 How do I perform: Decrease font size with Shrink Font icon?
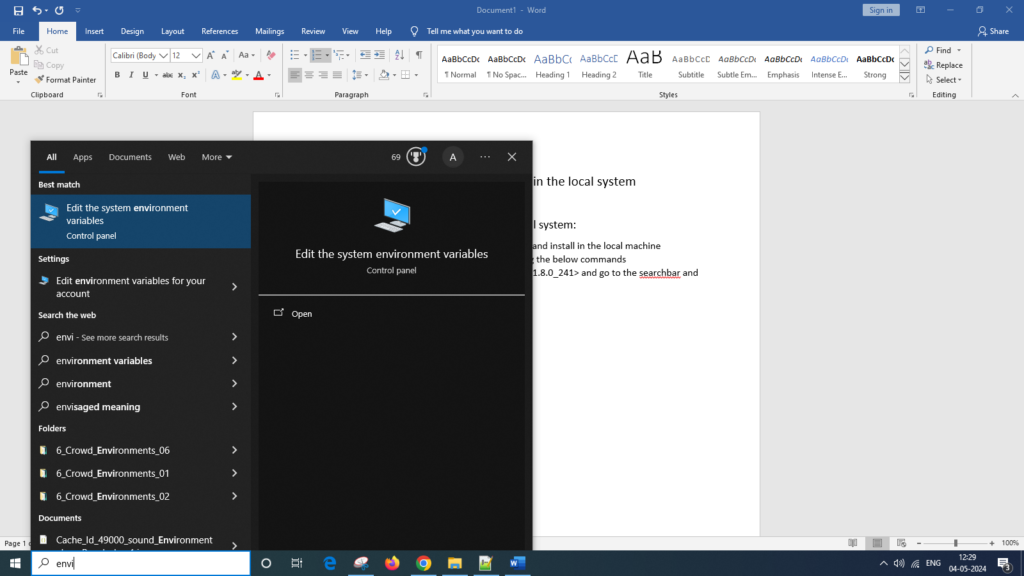(x=225, y=56)
